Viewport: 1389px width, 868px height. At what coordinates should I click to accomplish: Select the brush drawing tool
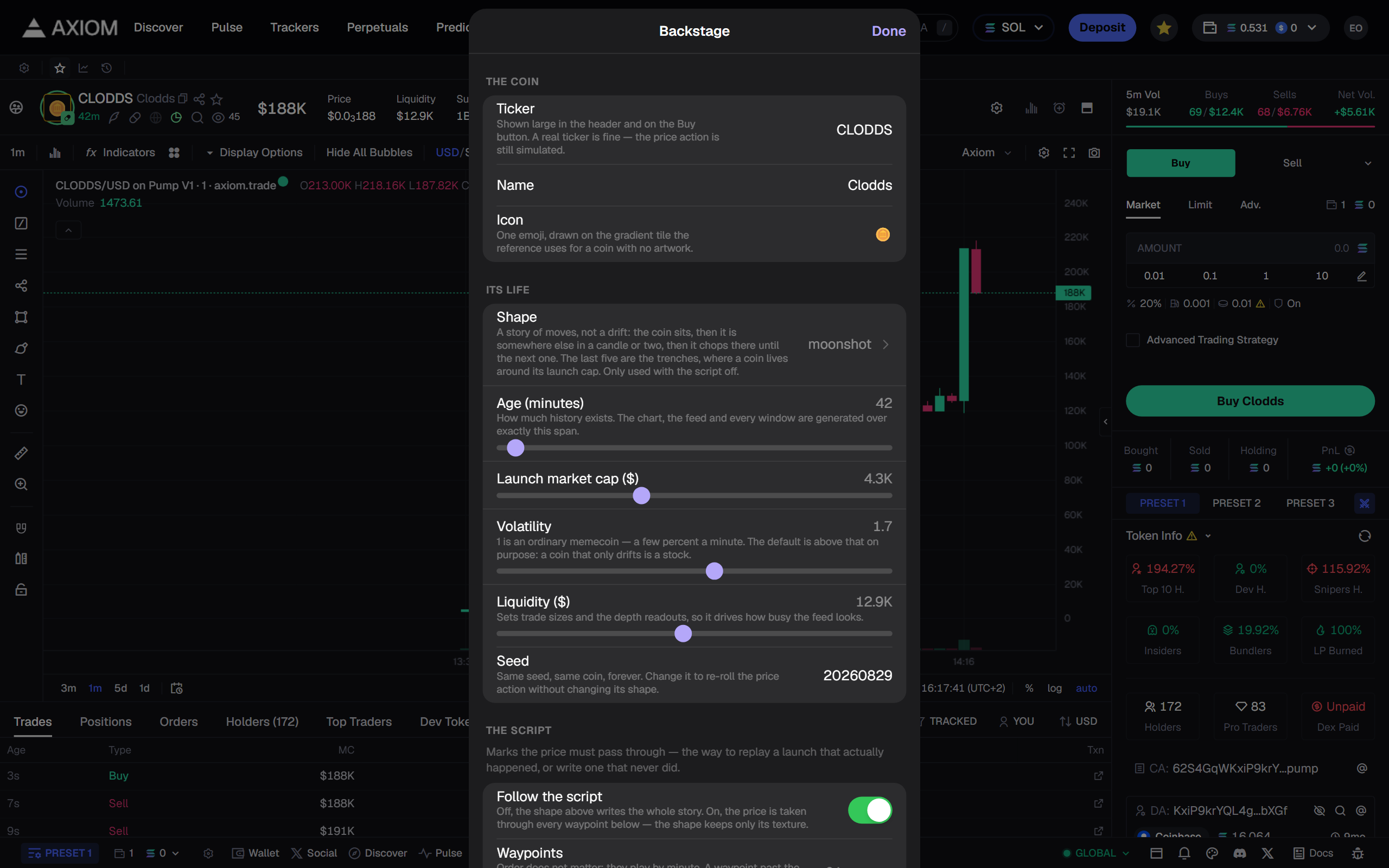pyautogui.click(x=21, y=348)
